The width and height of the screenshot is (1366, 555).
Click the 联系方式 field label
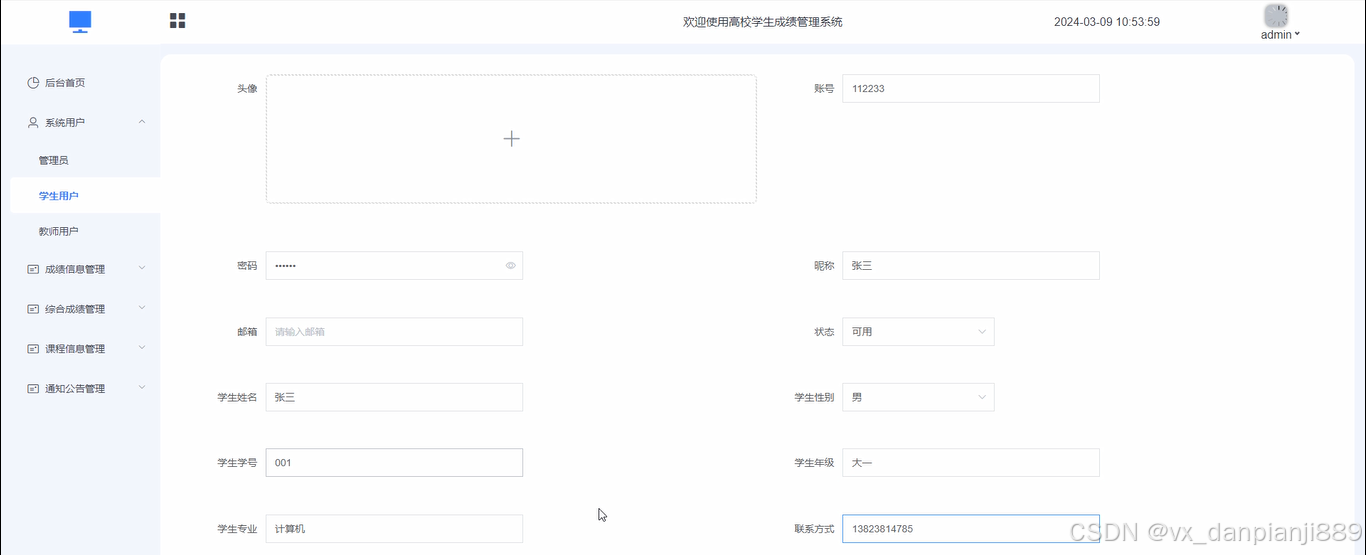[x=814, y=529]
